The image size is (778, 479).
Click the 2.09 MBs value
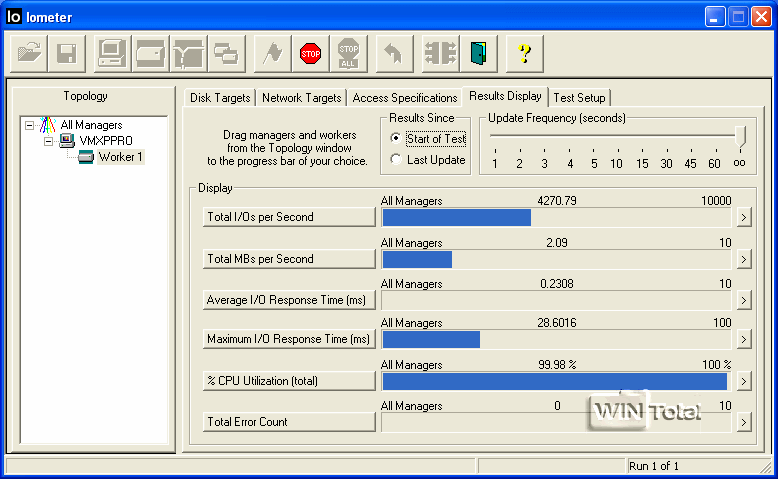point(557,243)
